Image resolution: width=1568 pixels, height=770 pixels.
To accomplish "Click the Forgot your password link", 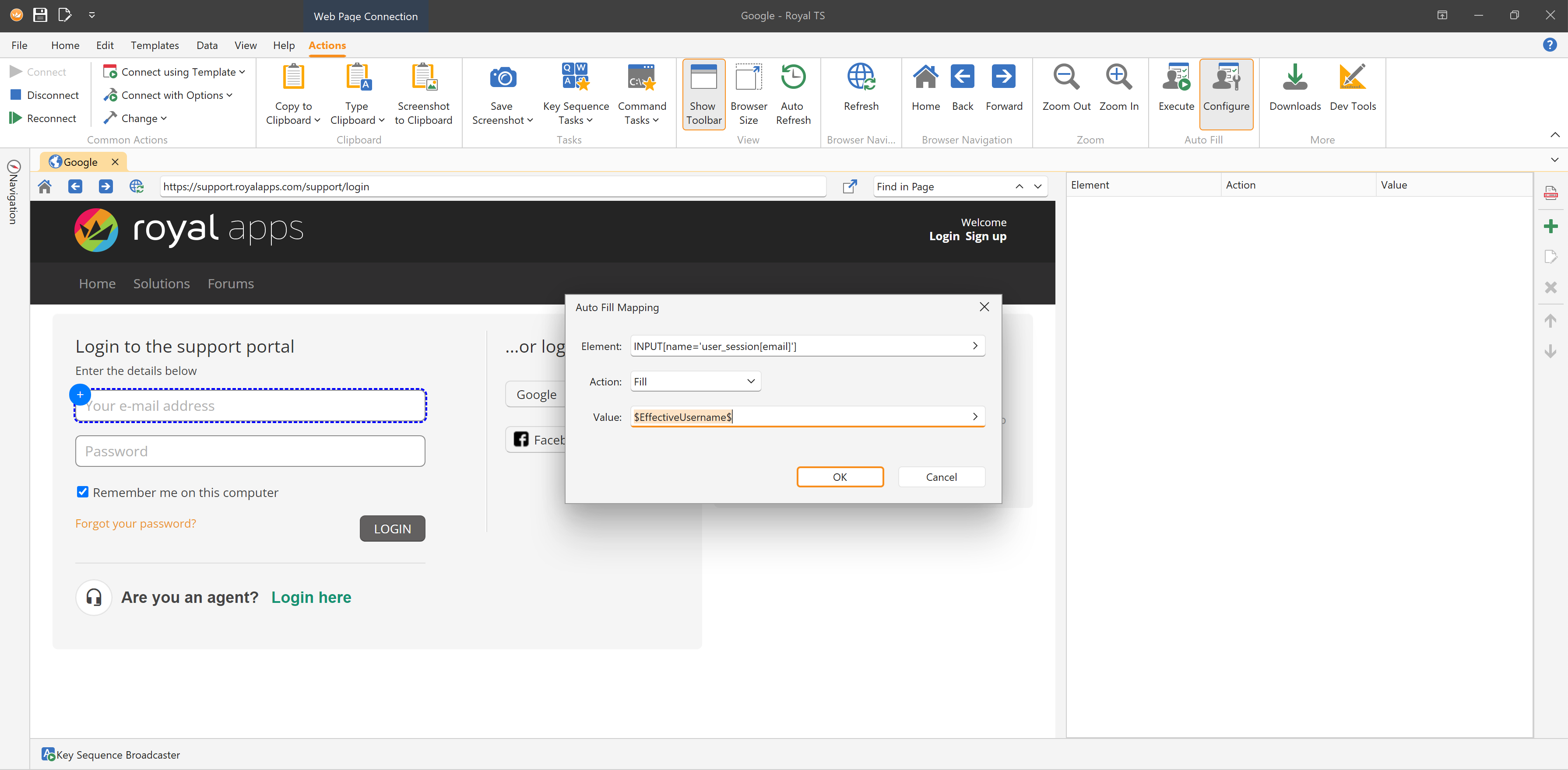I will [136, 524].
